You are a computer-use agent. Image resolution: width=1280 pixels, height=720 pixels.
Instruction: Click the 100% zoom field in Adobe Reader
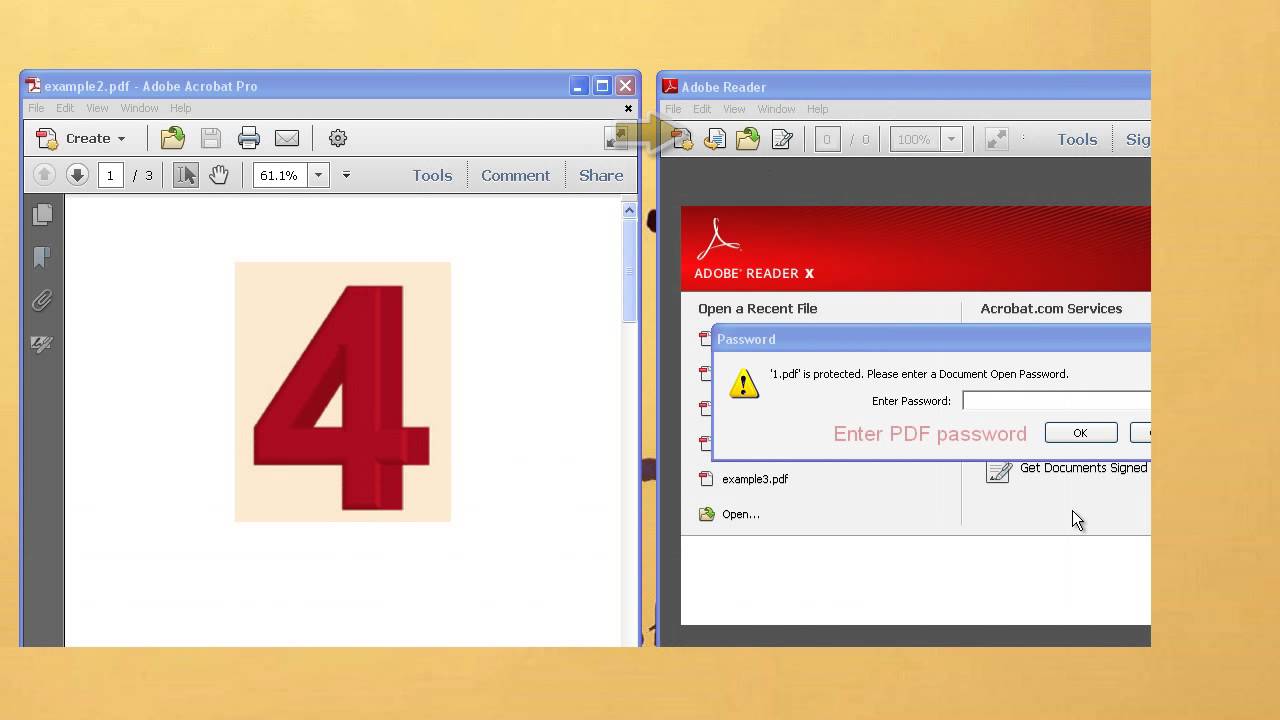point(914,140)
